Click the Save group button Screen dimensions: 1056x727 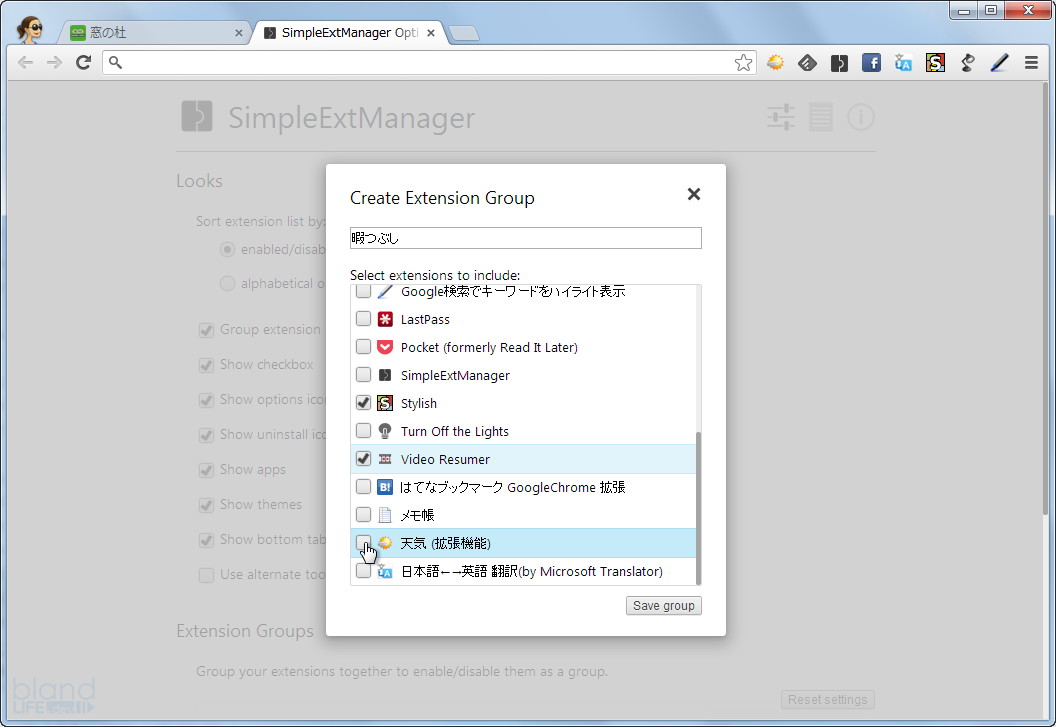tap(663, 606)
